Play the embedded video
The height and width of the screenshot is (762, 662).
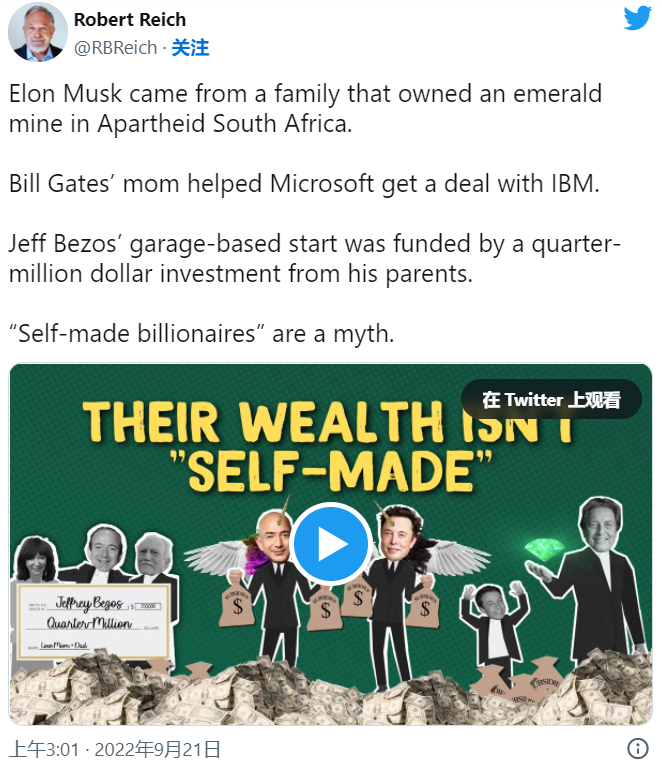[331, 544]
